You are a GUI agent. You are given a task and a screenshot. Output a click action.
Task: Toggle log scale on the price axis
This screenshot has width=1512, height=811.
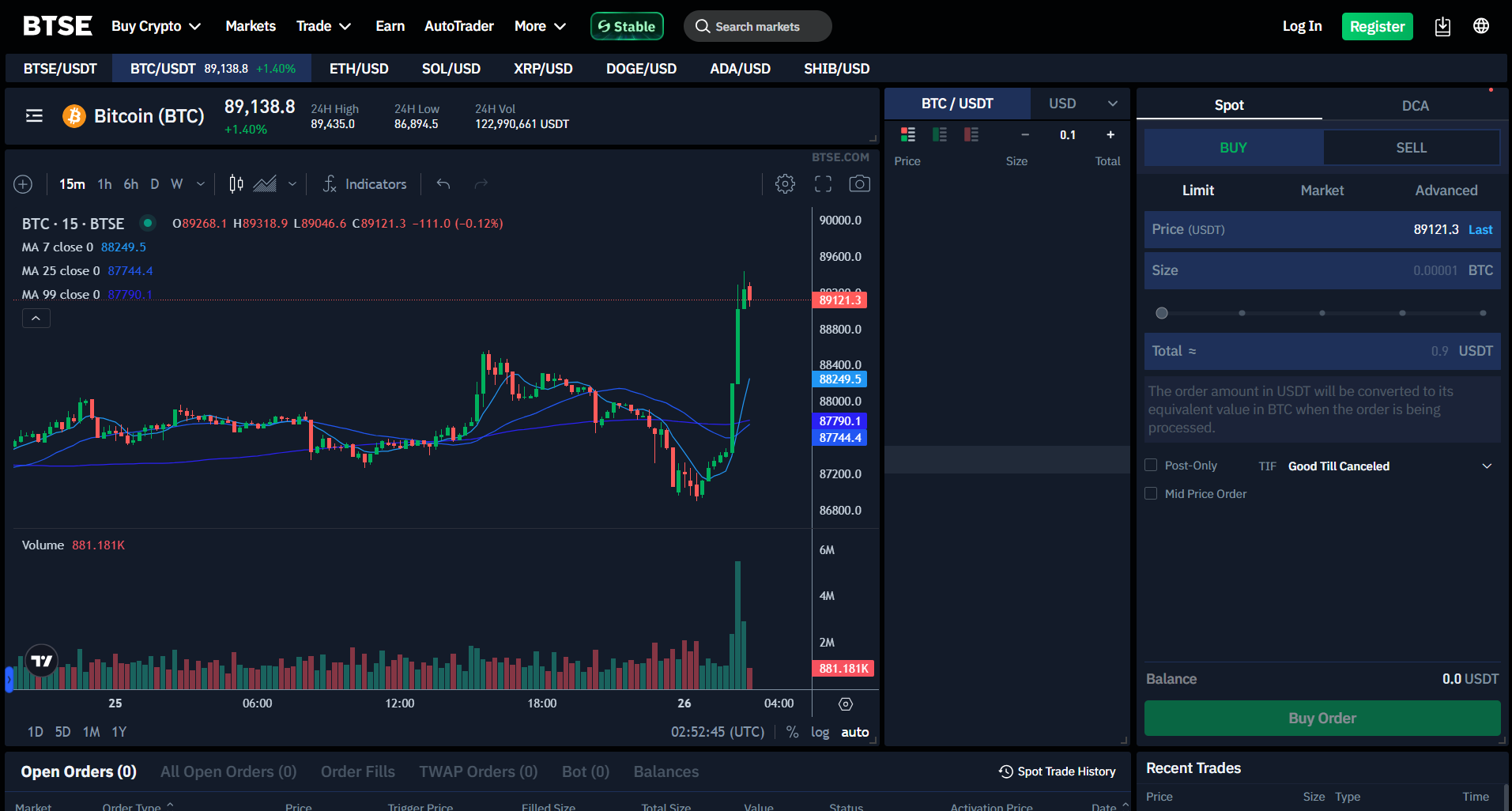pos(820,732)
